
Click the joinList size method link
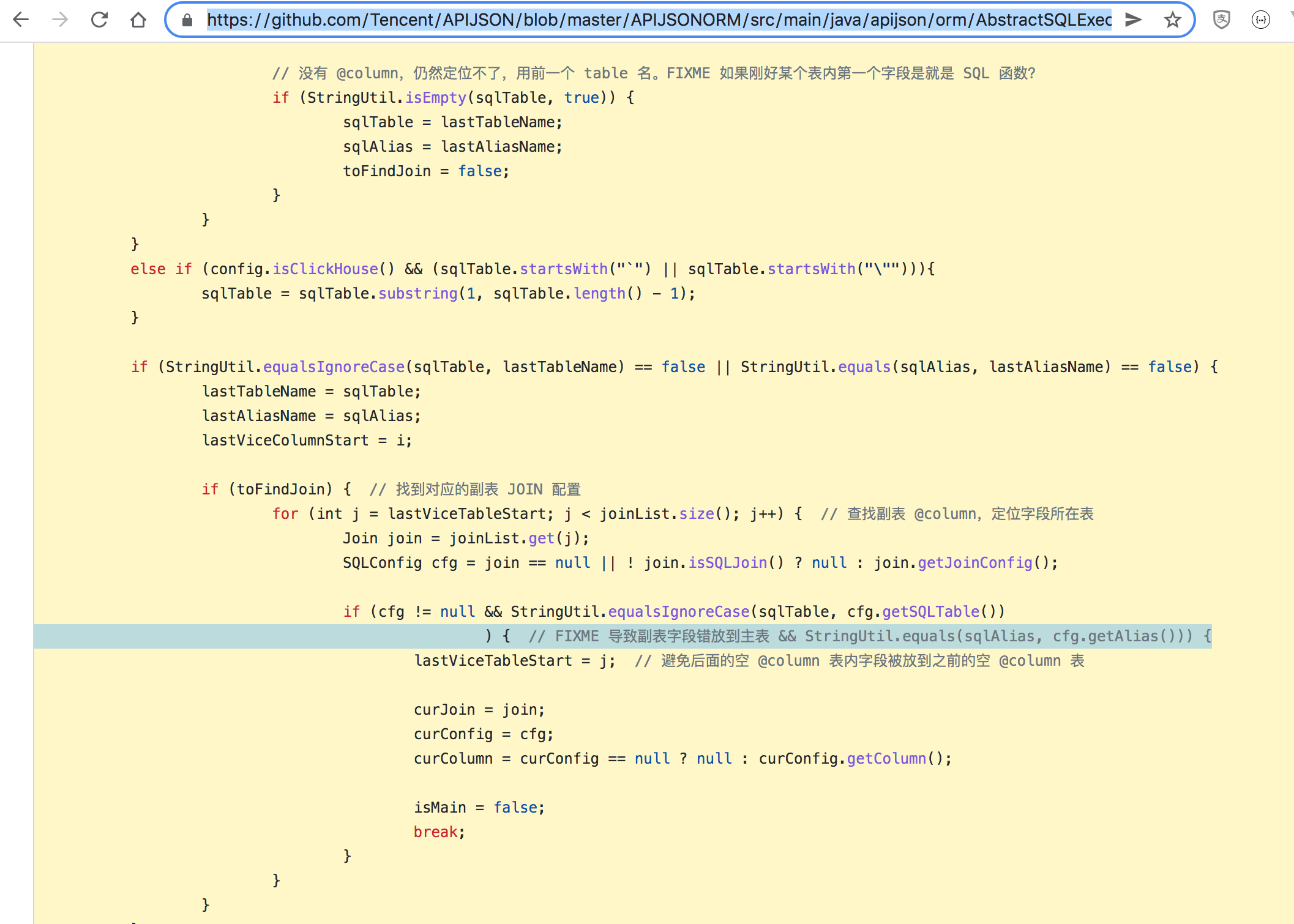pos(697,513)
